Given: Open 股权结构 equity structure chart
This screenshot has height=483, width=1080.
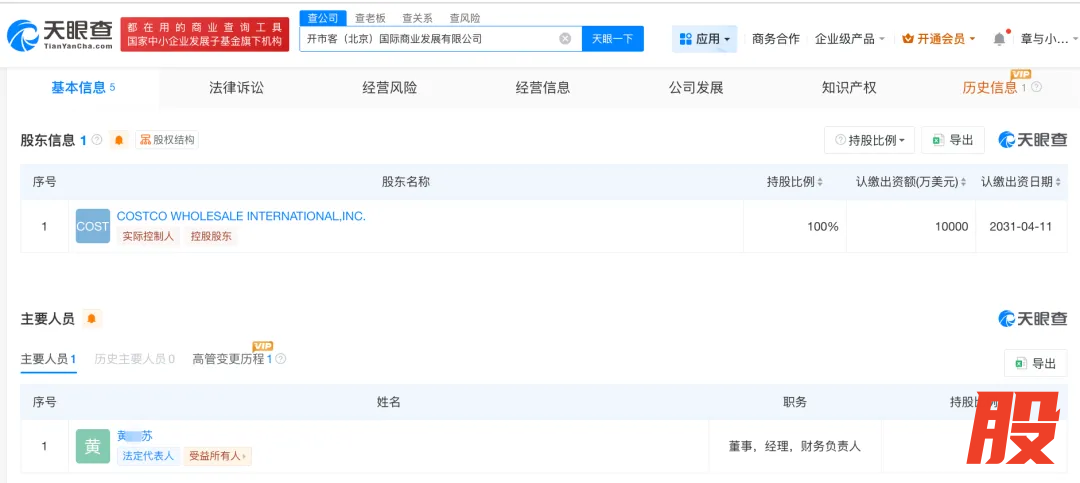Looking at the screenshot, I should click(x=167, y=140).
